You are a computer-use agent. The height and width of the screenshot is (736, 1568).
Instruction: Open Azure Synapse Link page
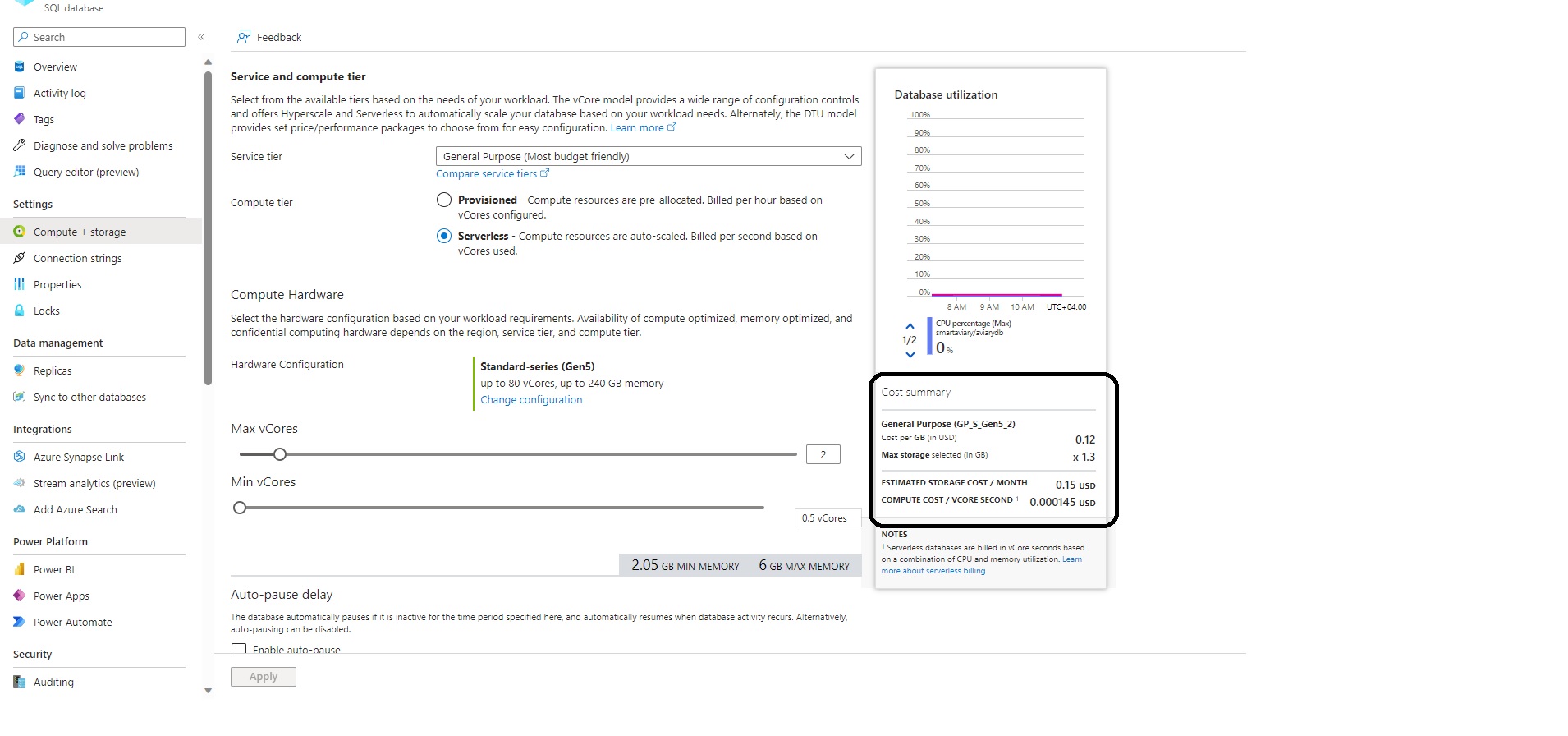tap(79, 457)
